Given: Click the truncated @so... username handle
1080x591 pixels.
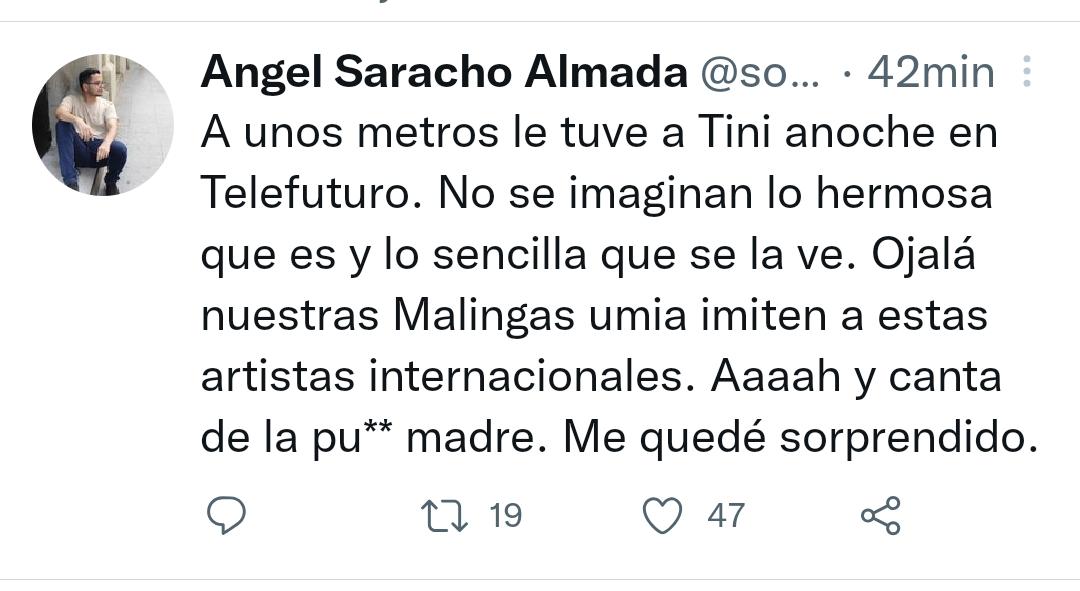Looking at the screenshot, I should pos(760,72).
